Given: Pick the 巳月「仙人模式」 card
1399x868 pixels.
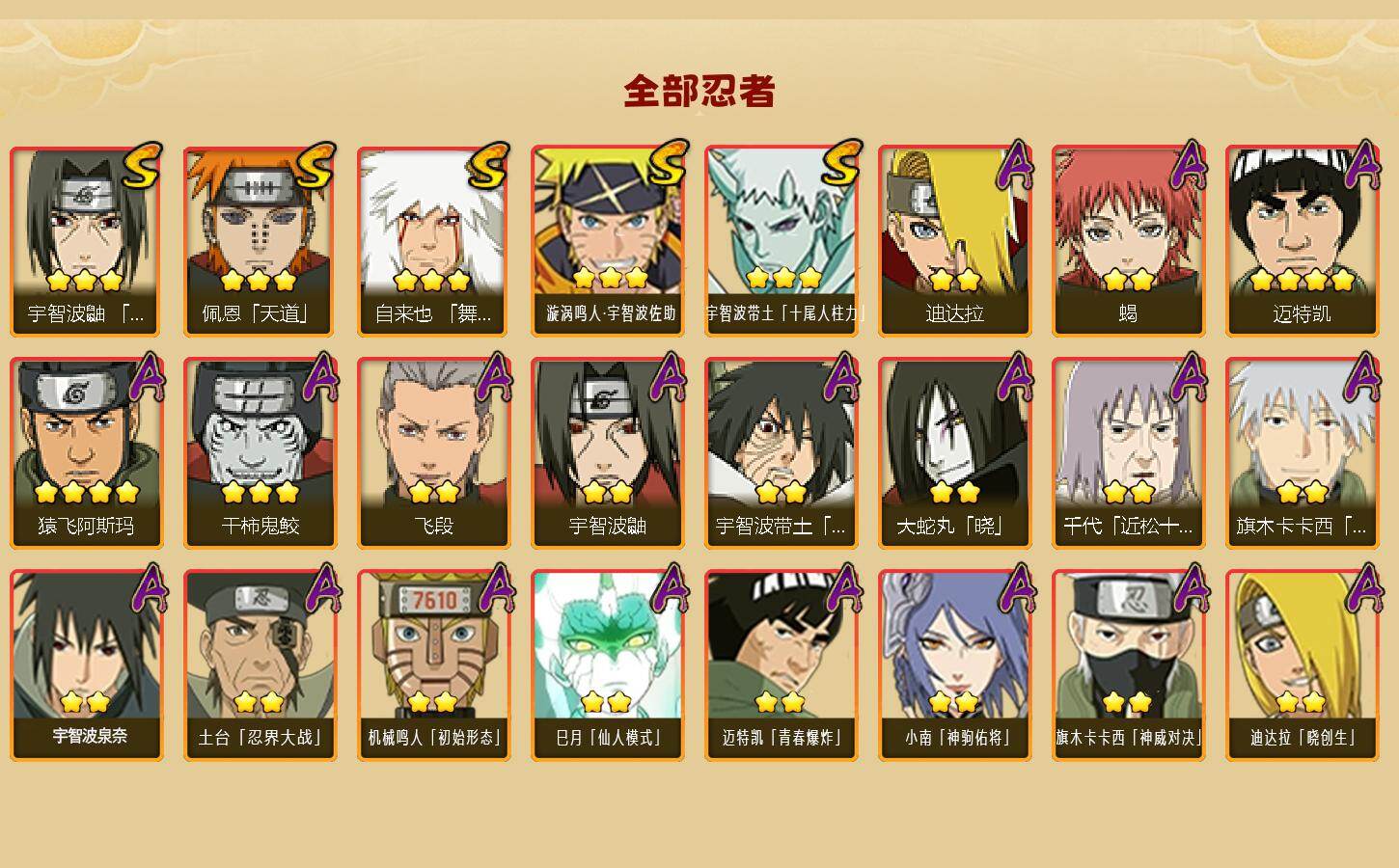Looking at the screenshot, I should [608, 665].
